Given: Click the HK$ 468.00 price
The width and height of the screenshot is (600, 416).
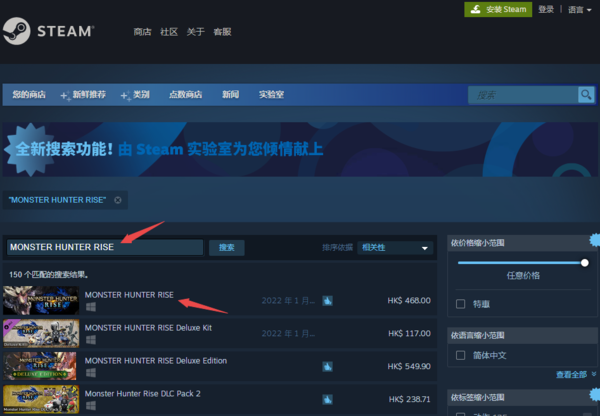Looking at the screenshot, I should coord(409,300).
